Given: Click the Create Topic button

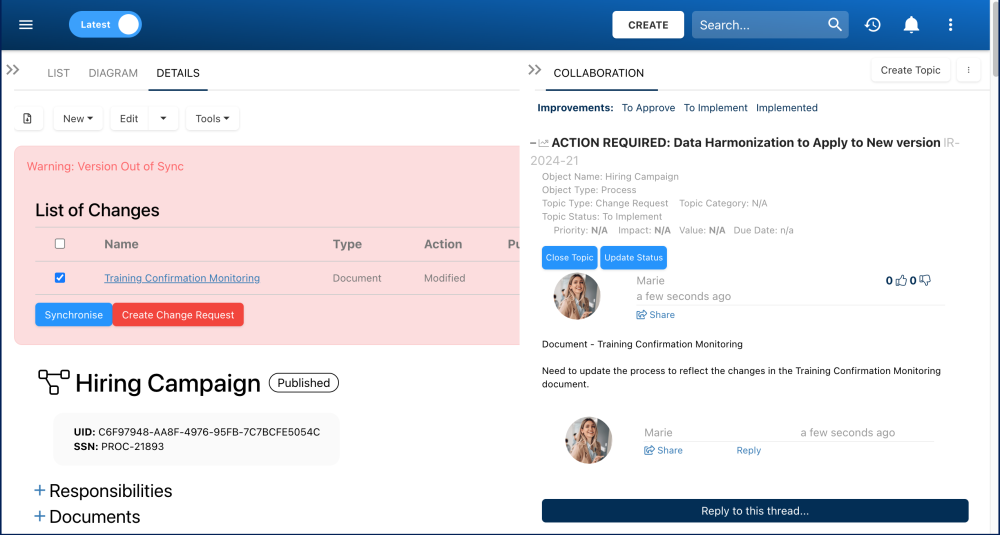Looking at the screenshot, I should (910, 70).
